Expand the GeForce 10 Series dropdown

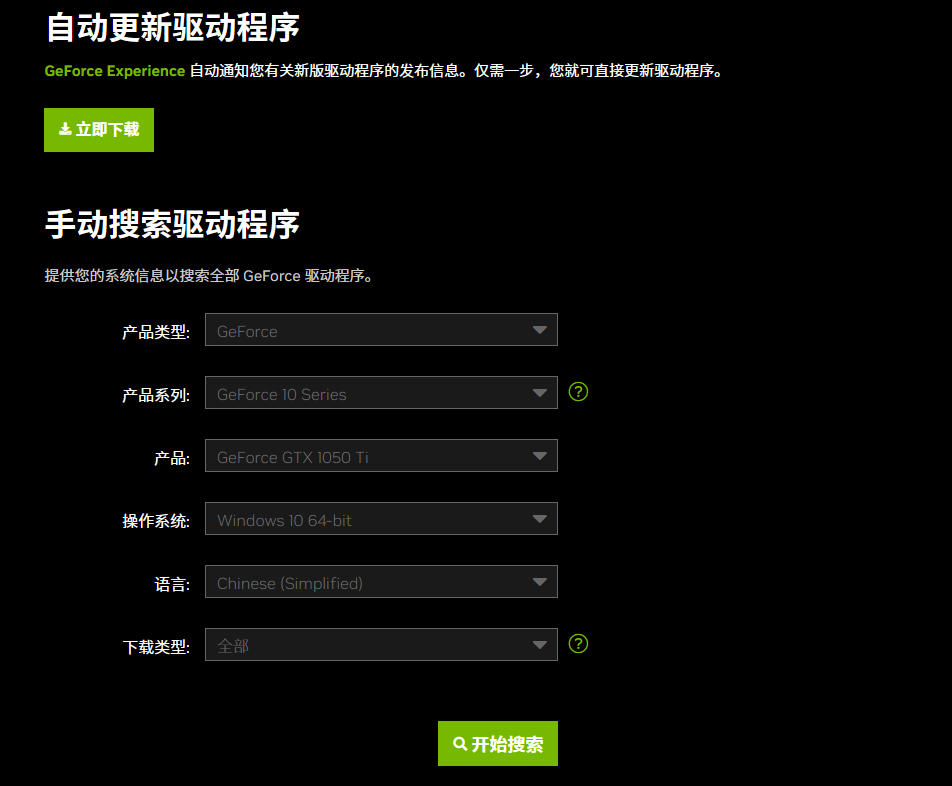pos(380,393)
